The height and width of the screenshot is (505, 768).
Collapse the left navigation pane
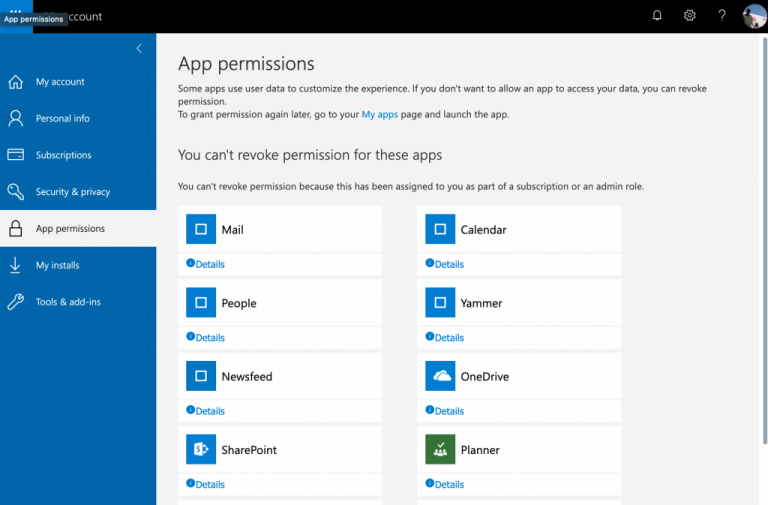tap(139, 48)
